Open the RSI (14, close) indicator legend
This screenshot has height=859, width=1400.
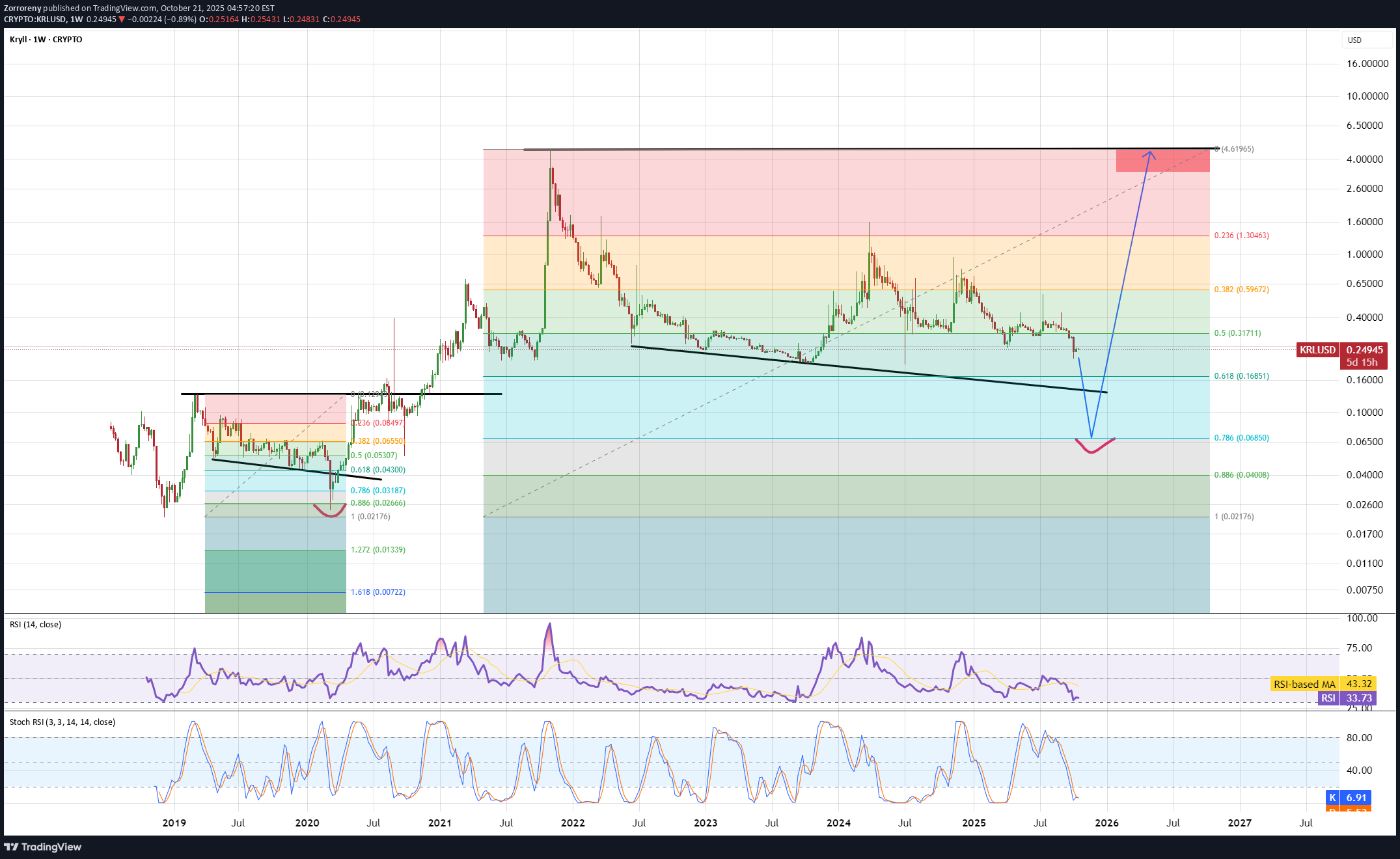(x=36, y=625)
